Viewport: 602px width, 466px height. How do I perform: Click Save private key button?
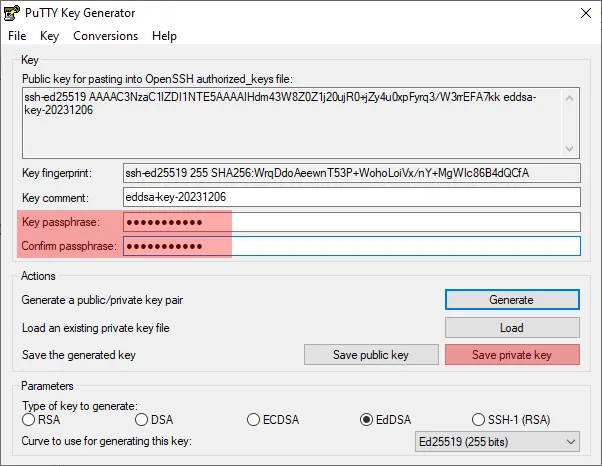512,354
